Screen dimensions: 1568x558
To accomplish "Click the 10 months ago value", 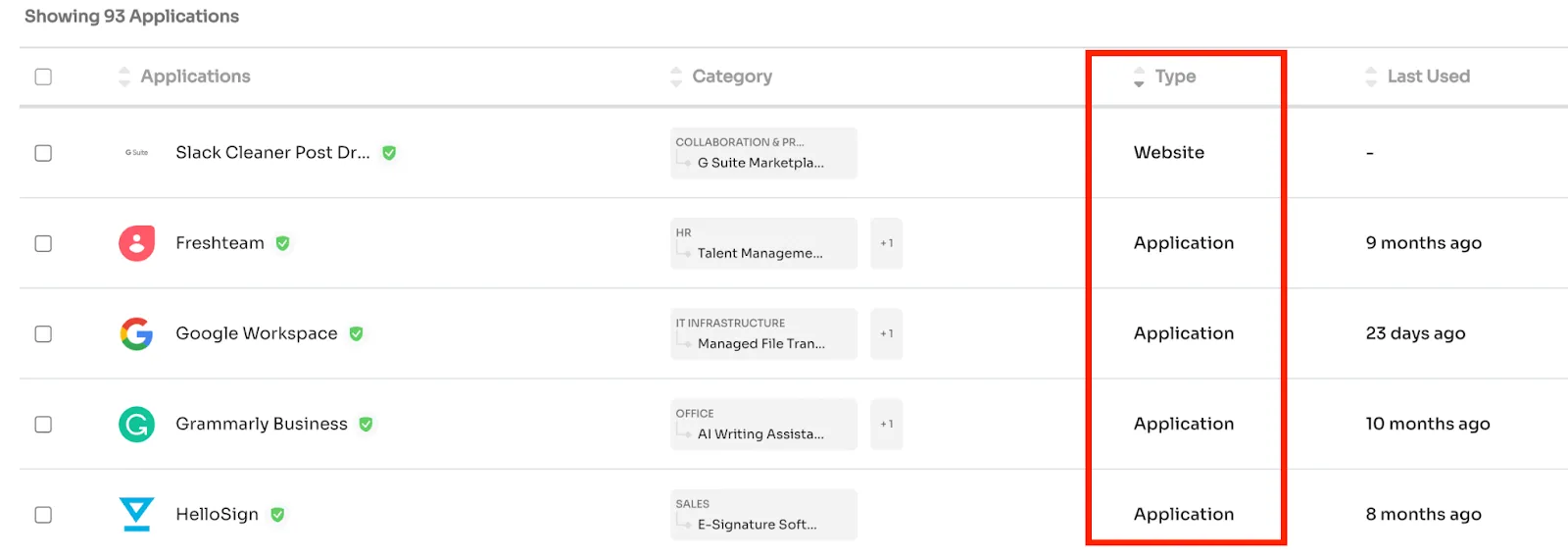I will 1428,424.
